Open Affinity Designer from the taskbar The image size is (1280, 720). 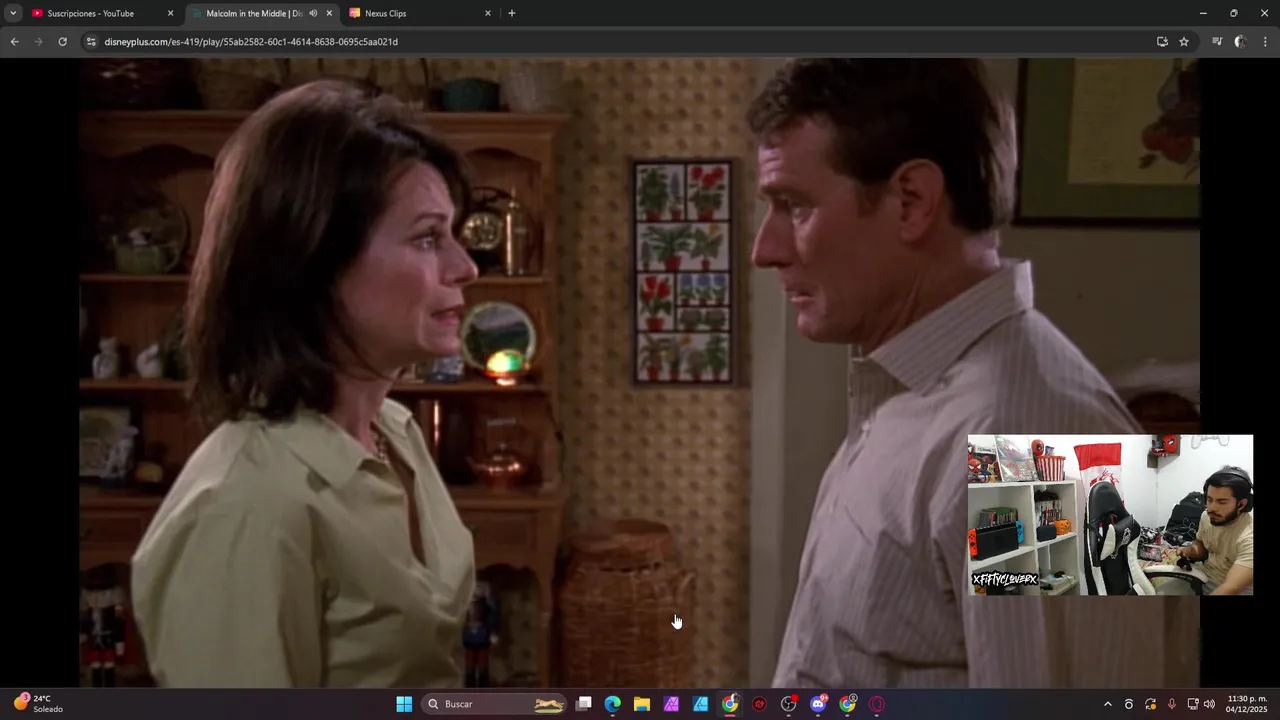701,704
